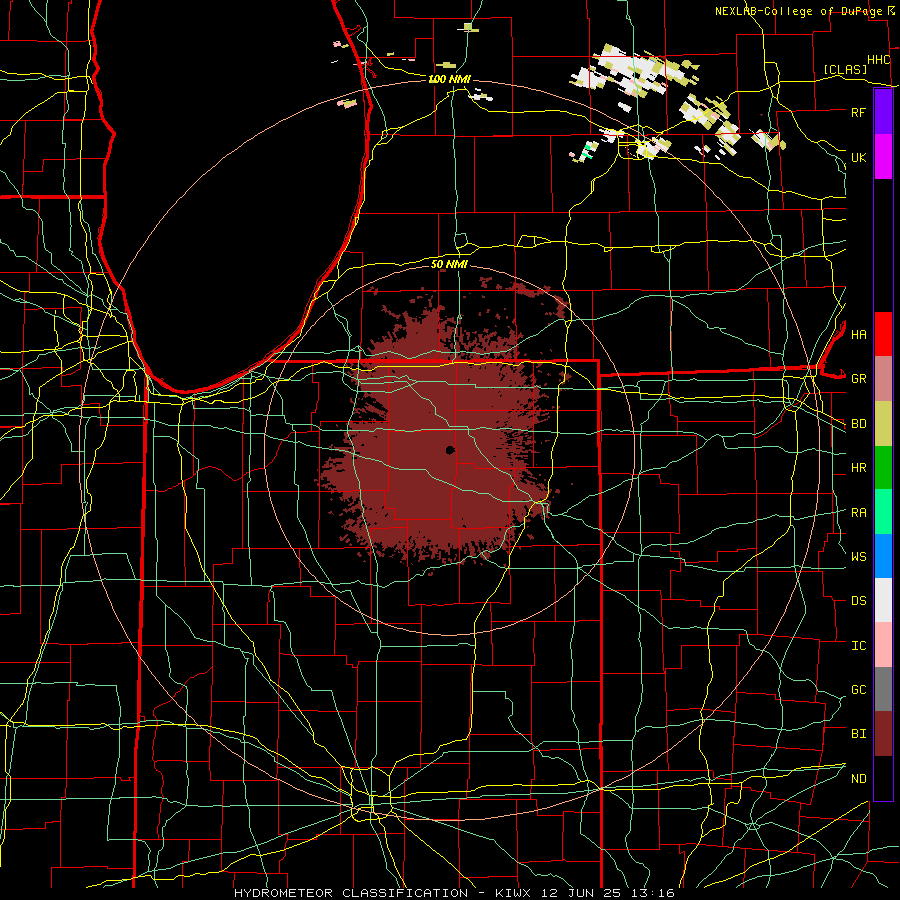Click the IC light pink legend swatch
Image resolution: width=900 pixels, height=900 pixels.
point(883,645)
